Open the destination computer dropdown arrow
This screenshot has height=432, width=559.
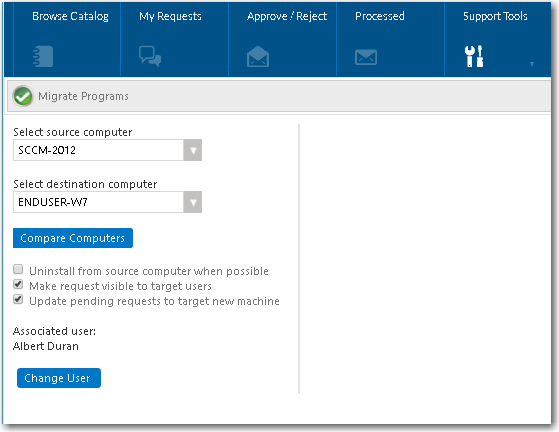coord(193,202)
